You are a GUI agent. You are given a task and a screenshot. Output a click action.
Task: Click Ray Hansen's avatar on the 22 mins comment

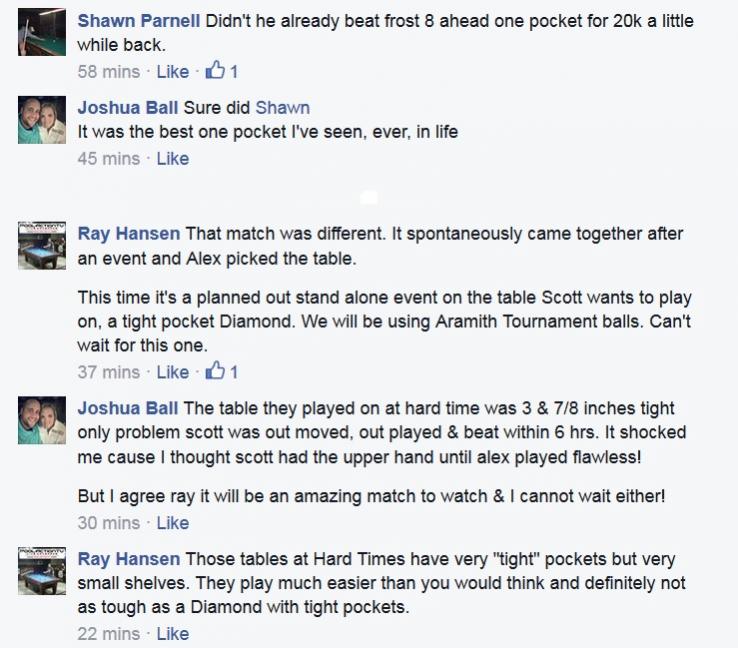click(x=42, y=570)
